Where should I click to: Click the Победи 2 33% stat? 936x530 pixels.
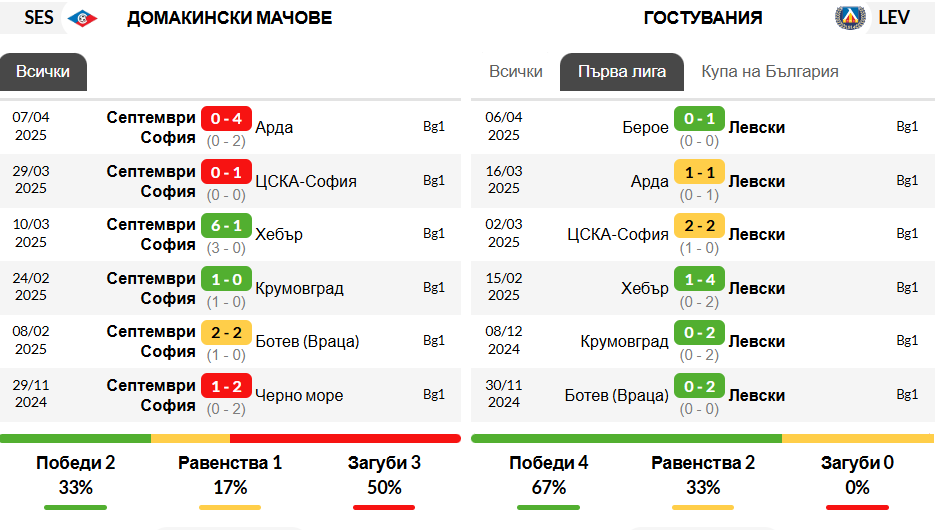click(76, 475)
